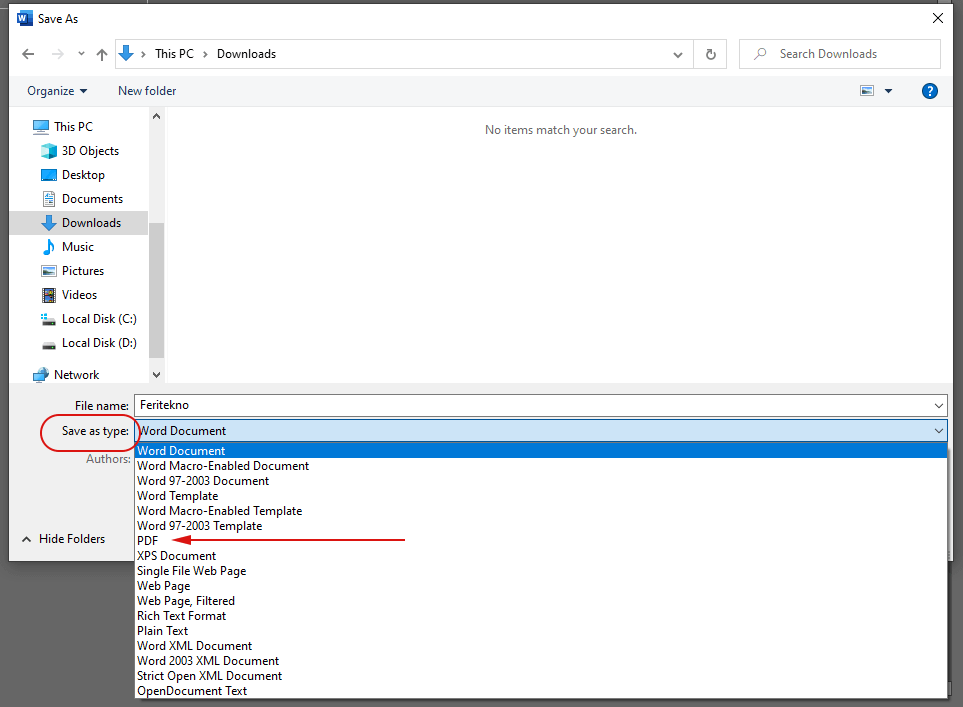Change view layout icon
Screen dimensions: 963x707
click(867, 91)
